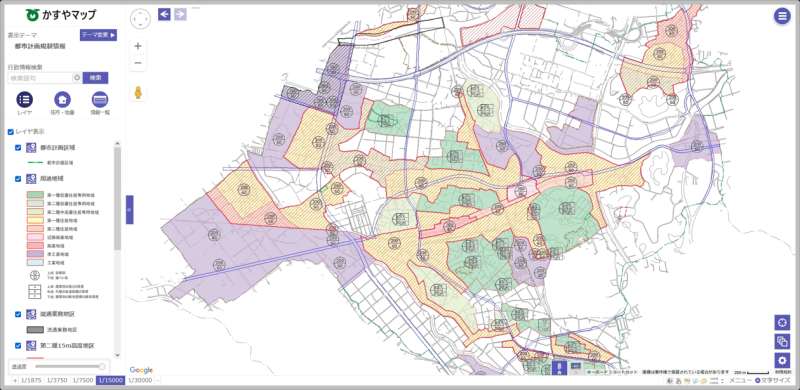Click the かすやマップ logo

60,15
